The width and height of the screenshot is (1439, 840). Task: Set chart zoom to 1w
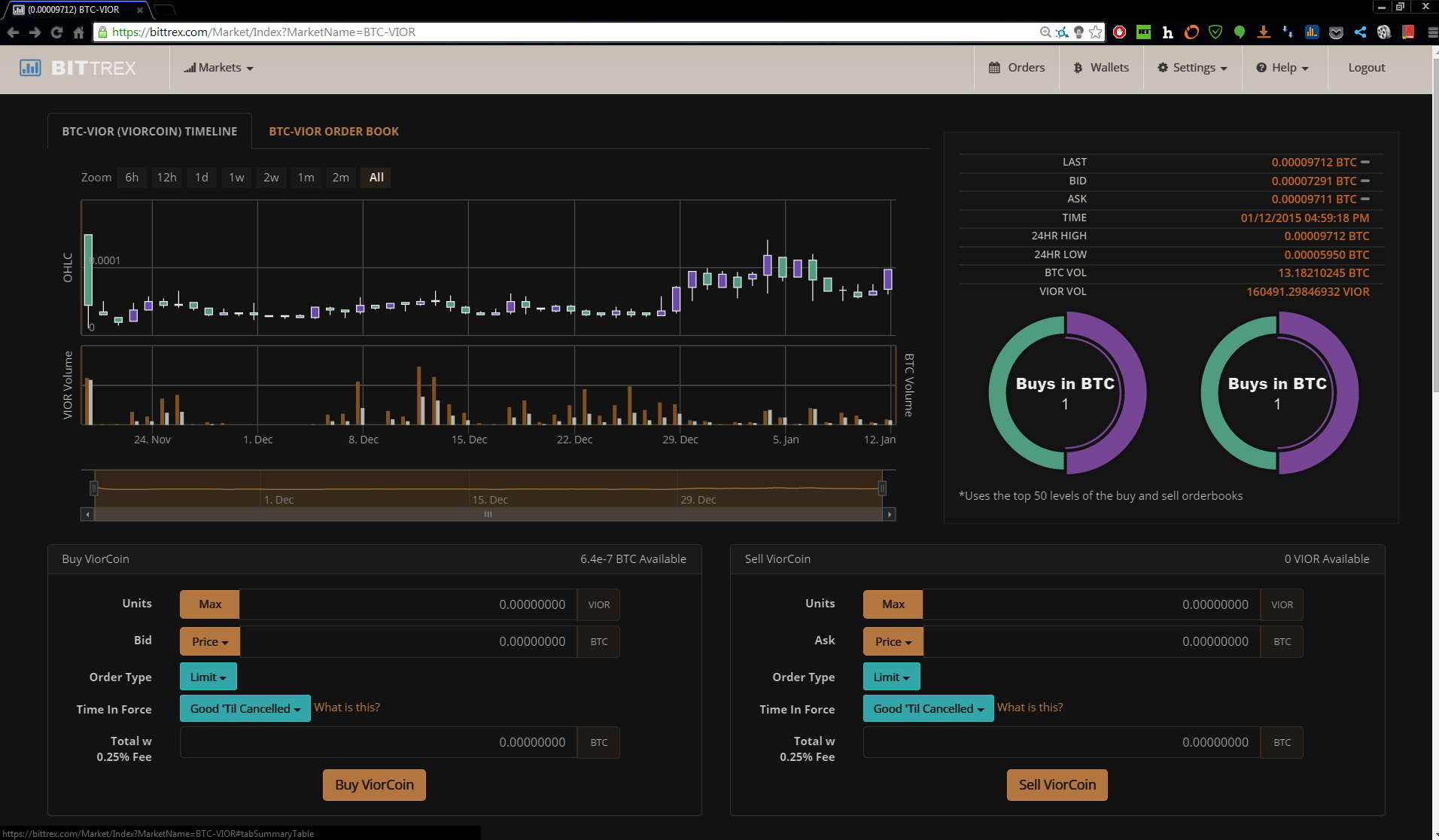point(236,178)
